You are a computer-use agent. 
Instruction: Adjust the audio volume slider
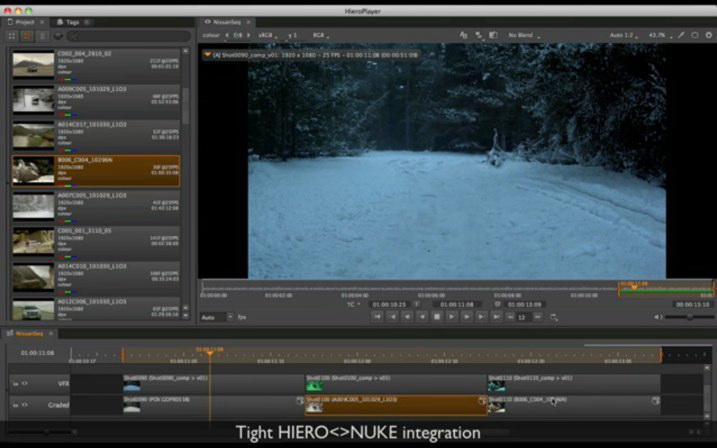[x=688, y=317]
